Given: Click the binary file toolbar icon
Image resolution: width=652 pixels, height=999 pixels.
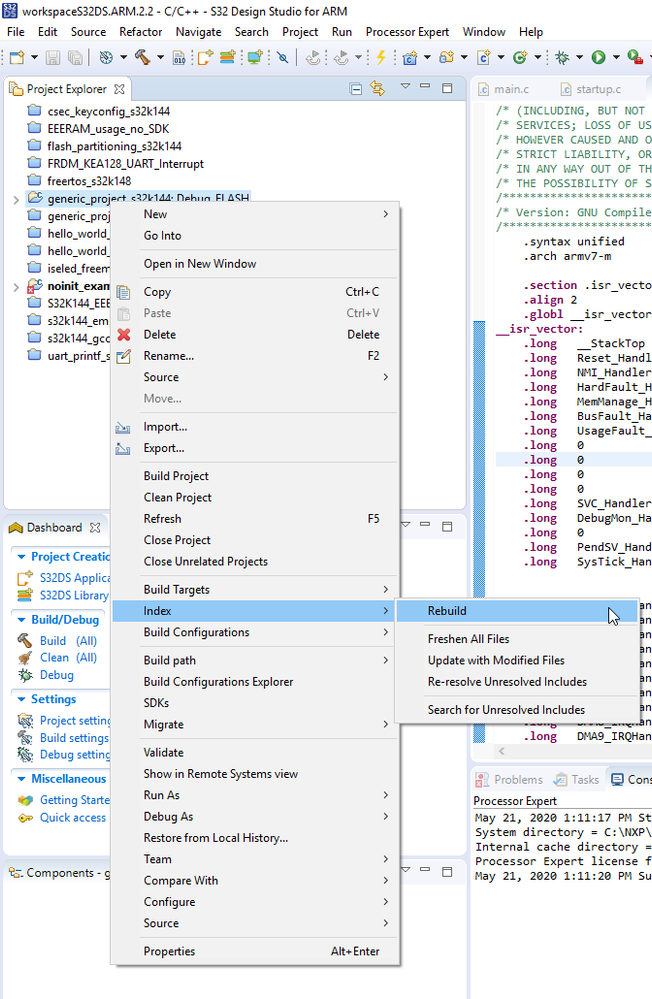Looking at the screenshot, I should (179, 57).
